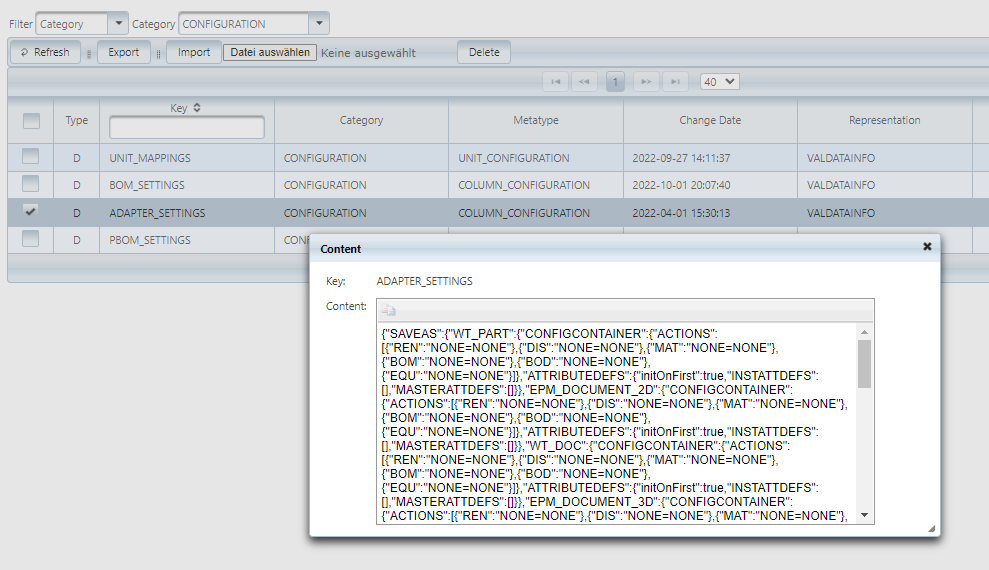
Task: Open the page size dropdown showing 40
Action: click(719, 82)
